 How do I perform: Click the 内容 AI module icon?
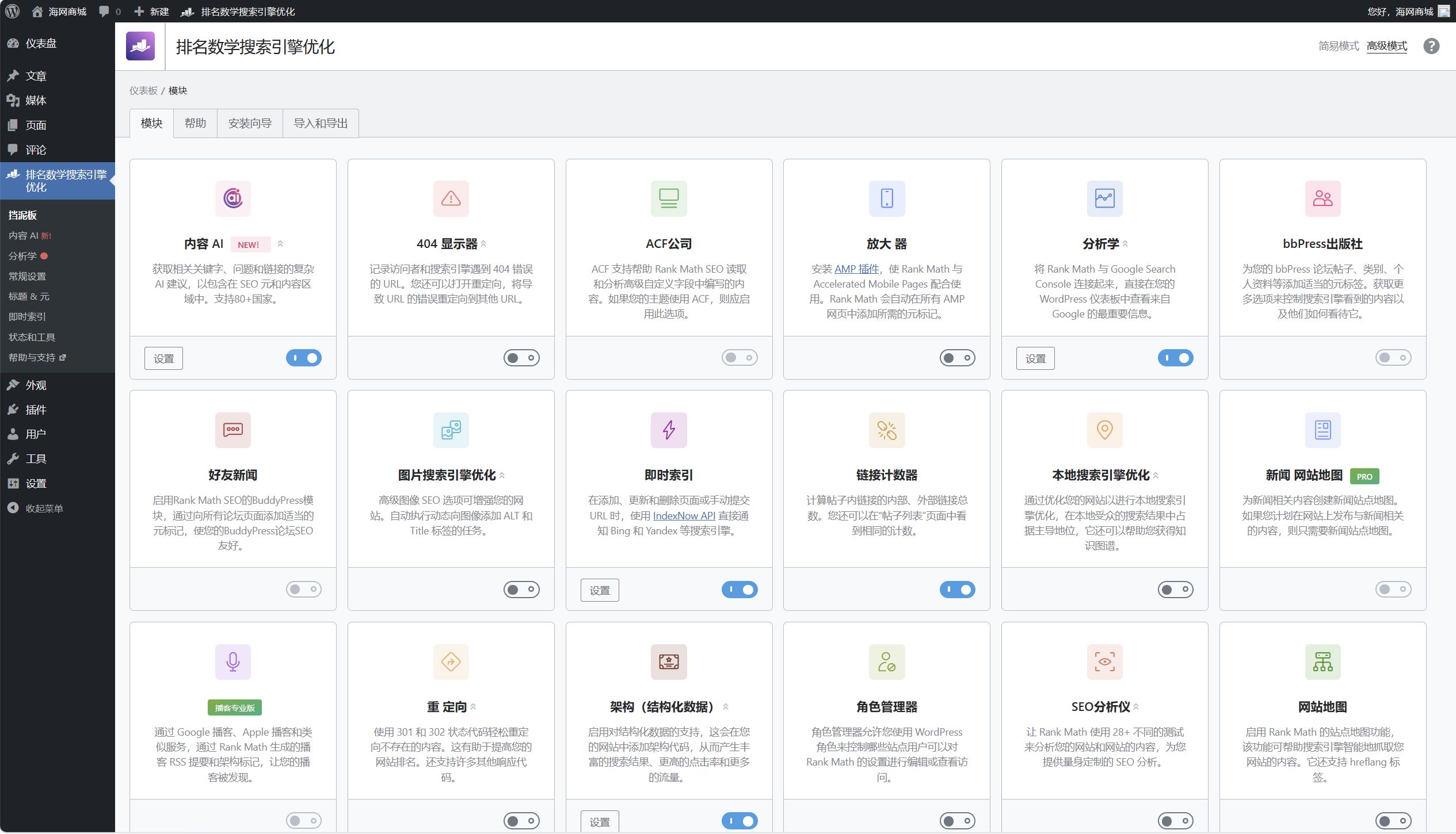(233, 198)
